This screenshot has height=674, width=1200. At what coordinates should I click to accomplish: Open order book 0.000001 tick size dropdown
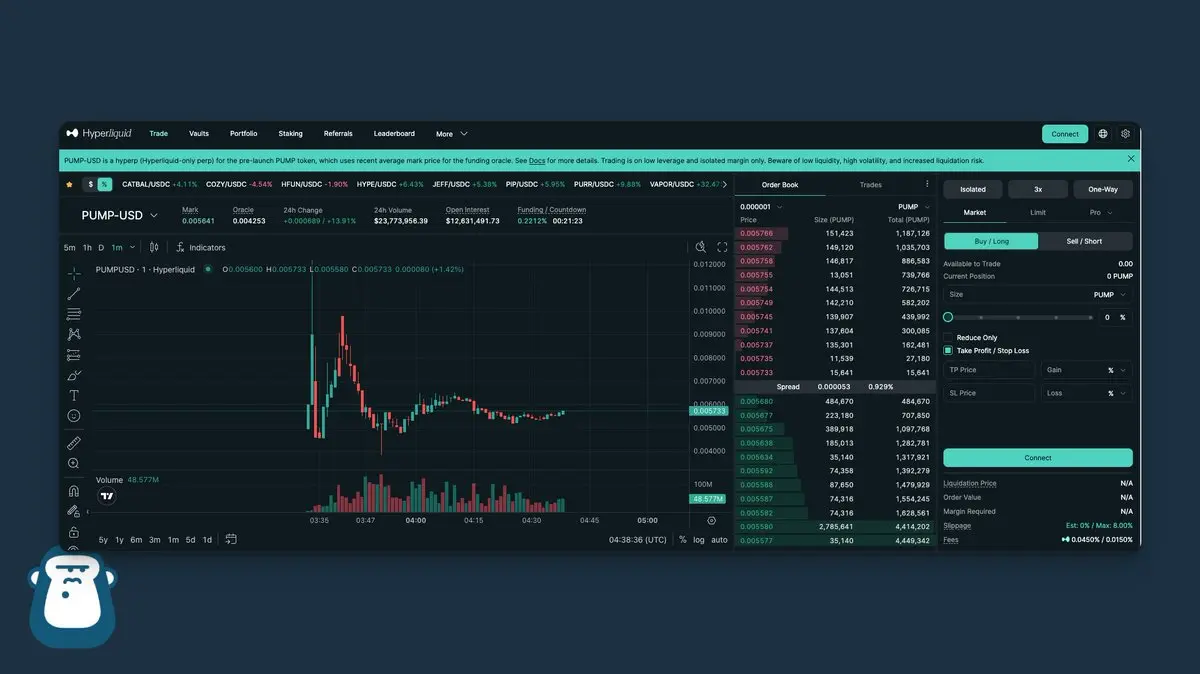tap(761, 207)
